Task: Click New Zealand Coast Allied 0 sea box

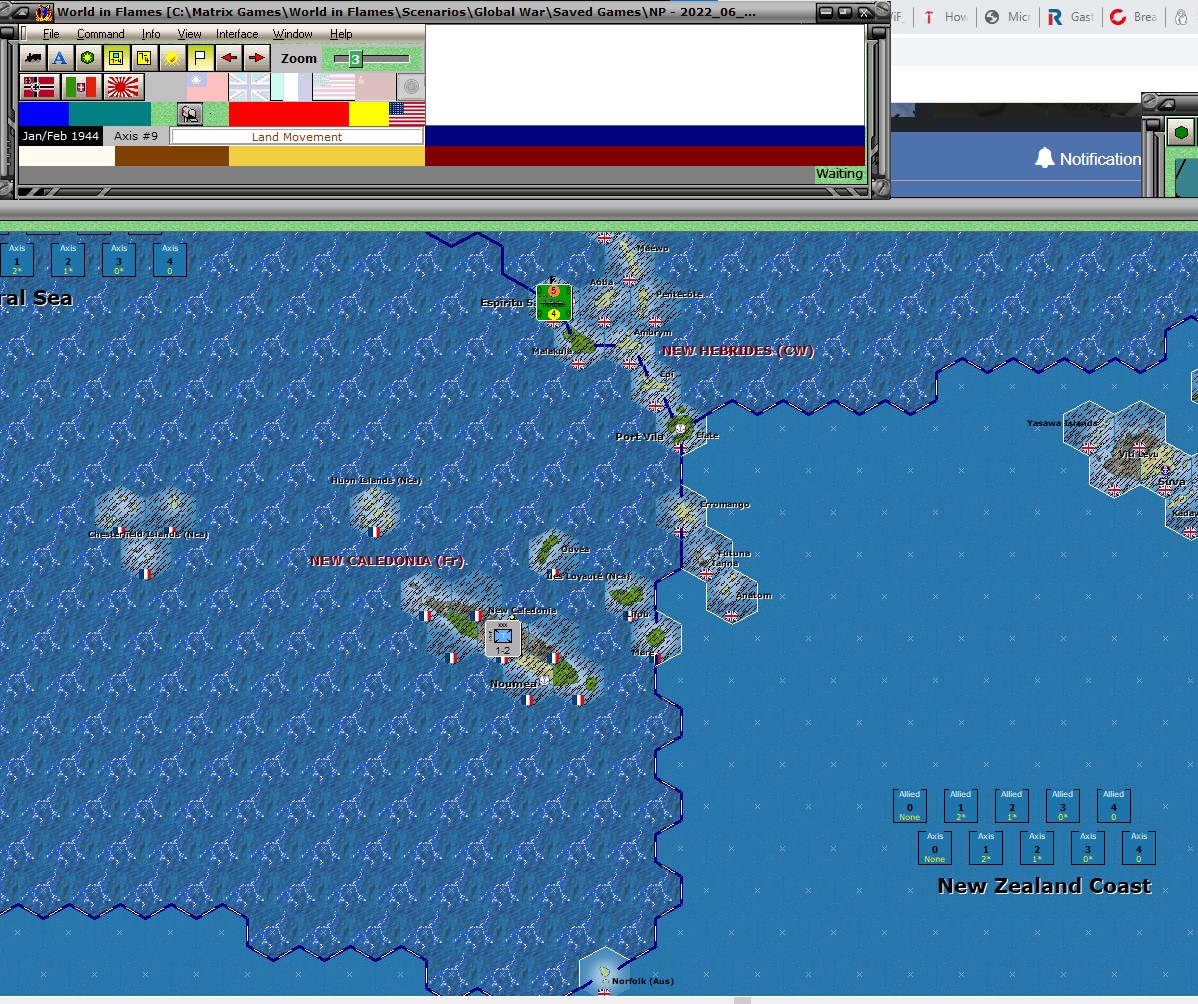Action: pos(909,805)
